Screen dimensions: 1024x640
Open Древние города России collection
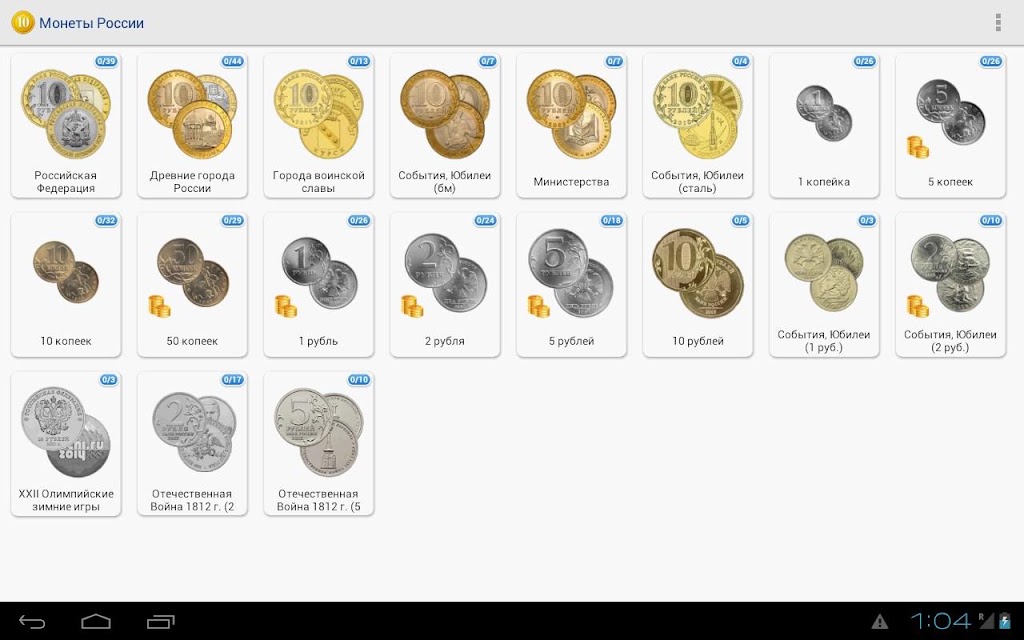(192, 125)
